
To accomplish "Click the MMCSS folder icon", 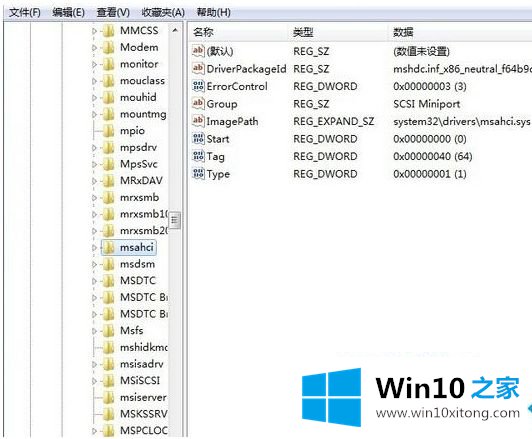I will [109, 31].
